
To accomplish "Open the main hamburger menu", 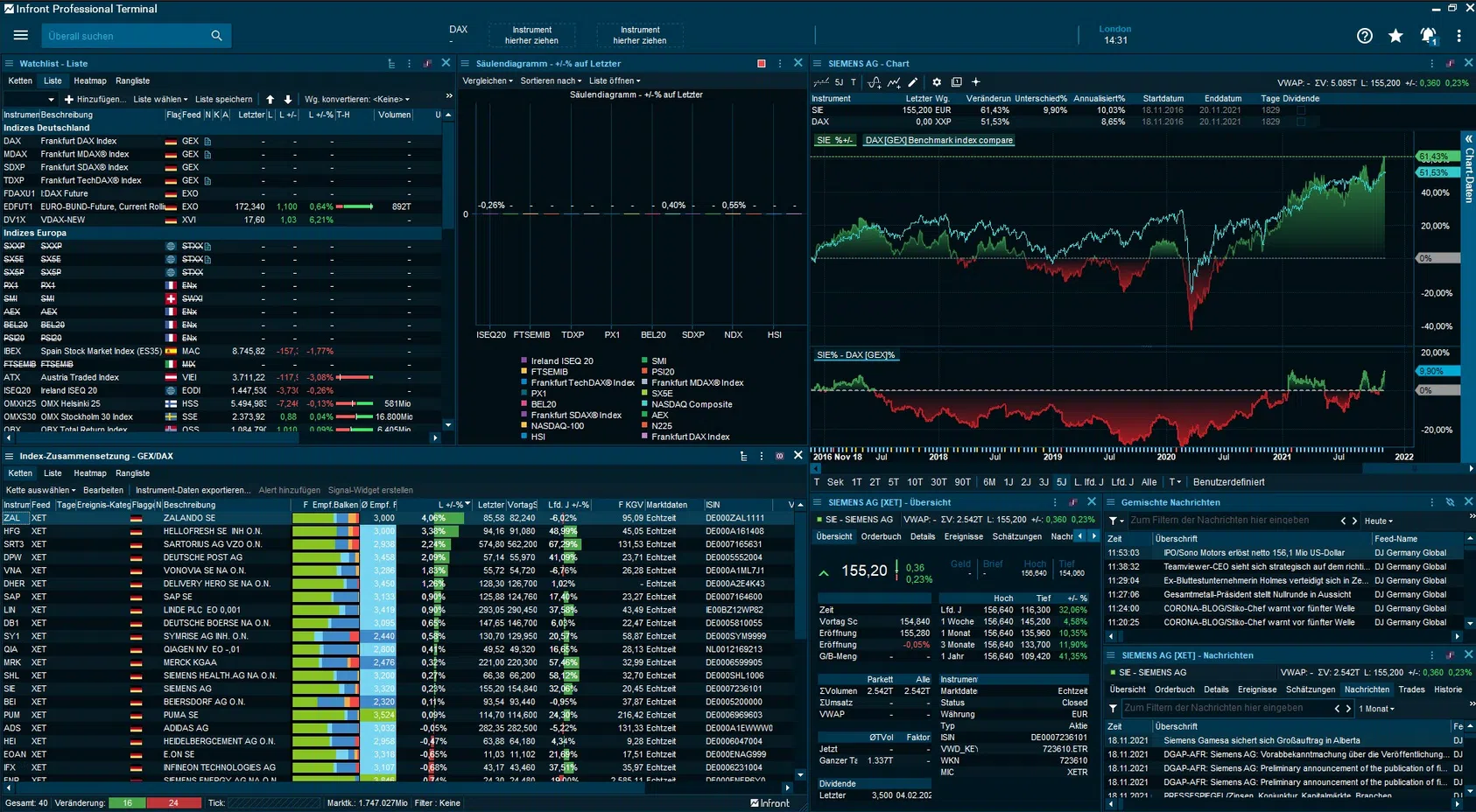I will coord(21,36).
